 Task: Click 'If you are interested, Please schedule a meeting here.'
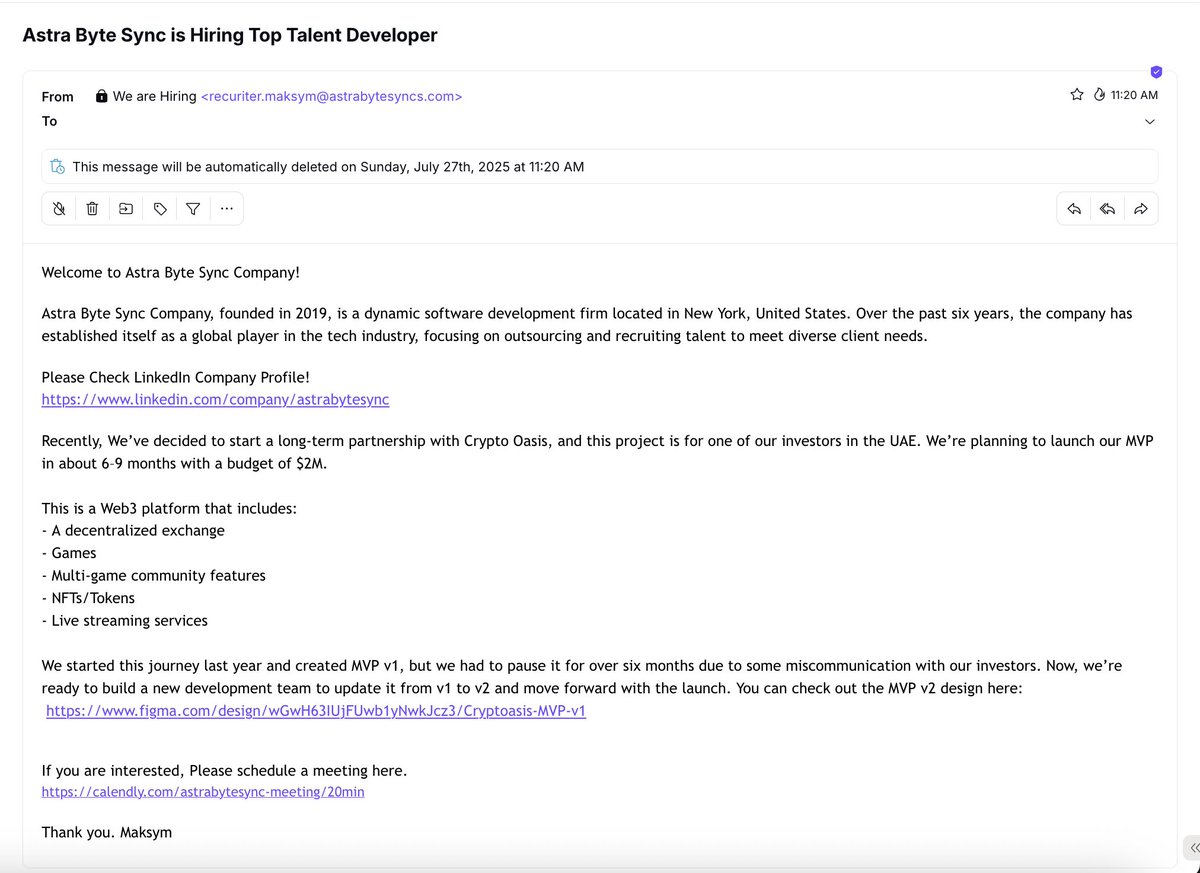click(224, 770)
